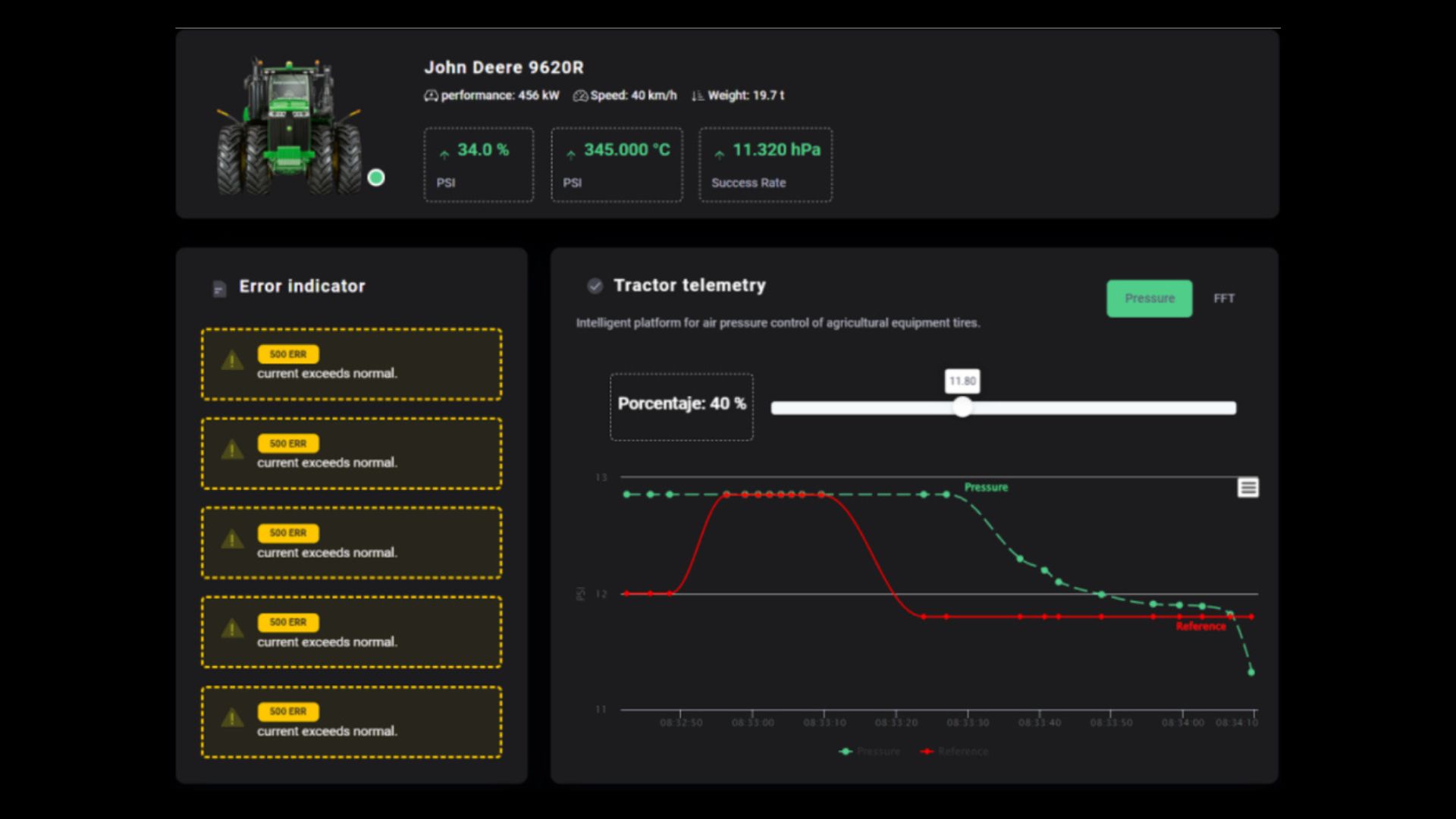
Task: Click the green online status dot
Action: point(376,177)
